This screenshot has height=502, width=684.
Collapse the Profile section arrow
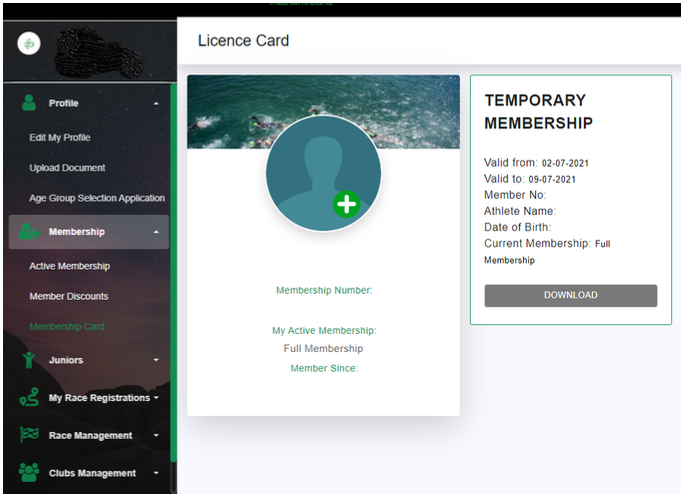155,104
